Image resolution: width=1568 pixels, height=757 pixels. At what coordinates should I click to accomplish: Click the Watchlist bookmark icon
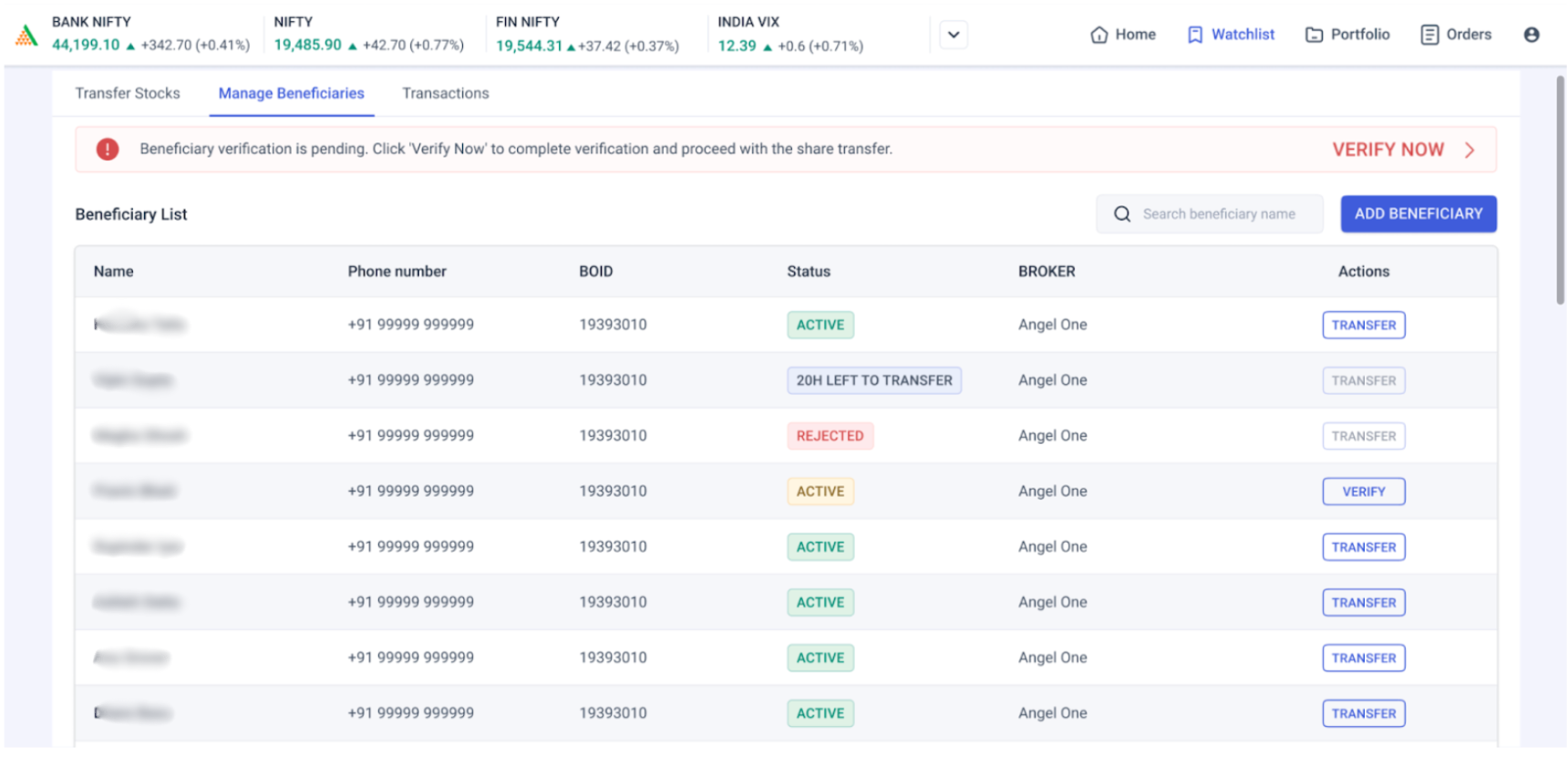pyautogui.click(x=1194, y=35)
